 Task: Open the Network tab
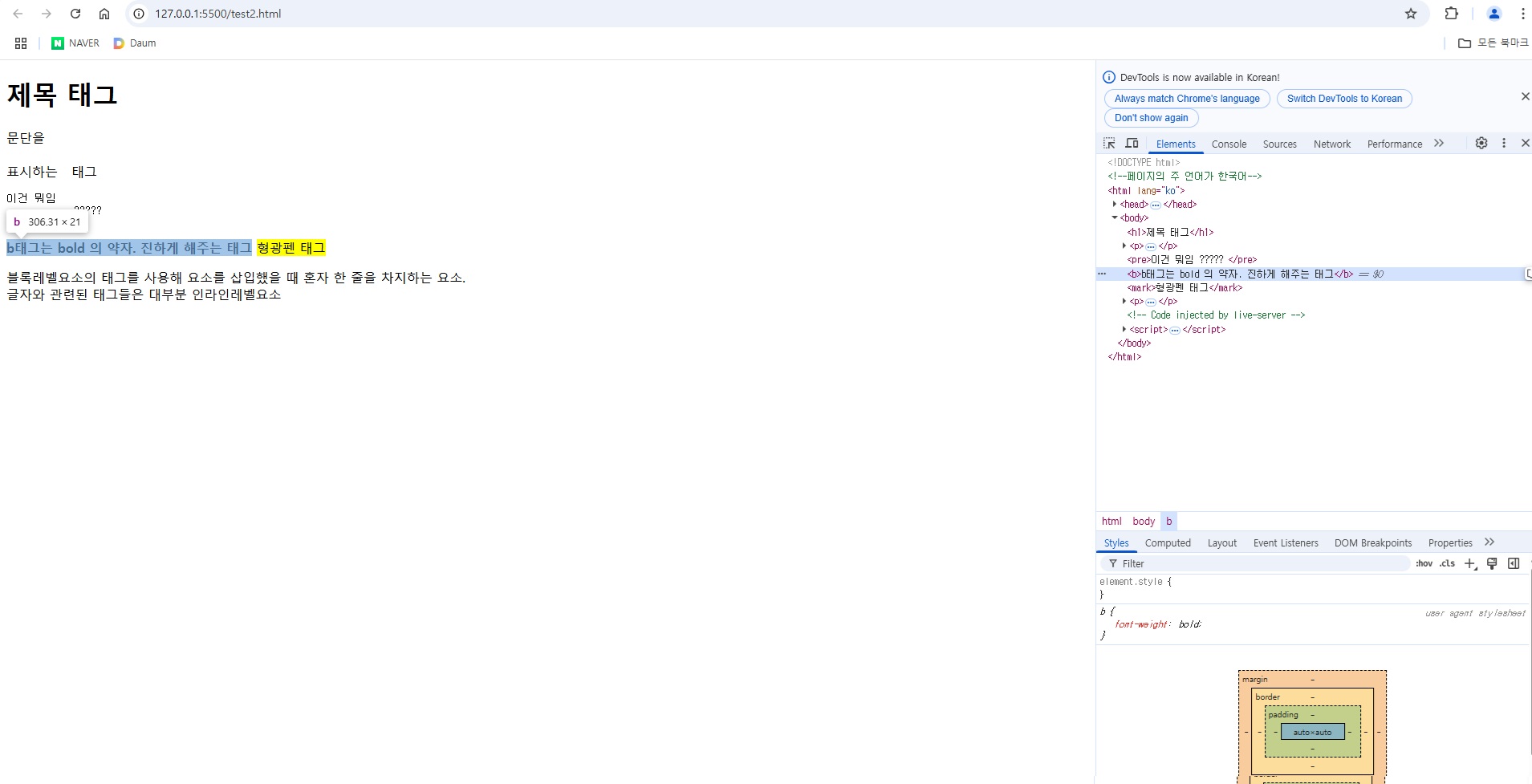1332,144
